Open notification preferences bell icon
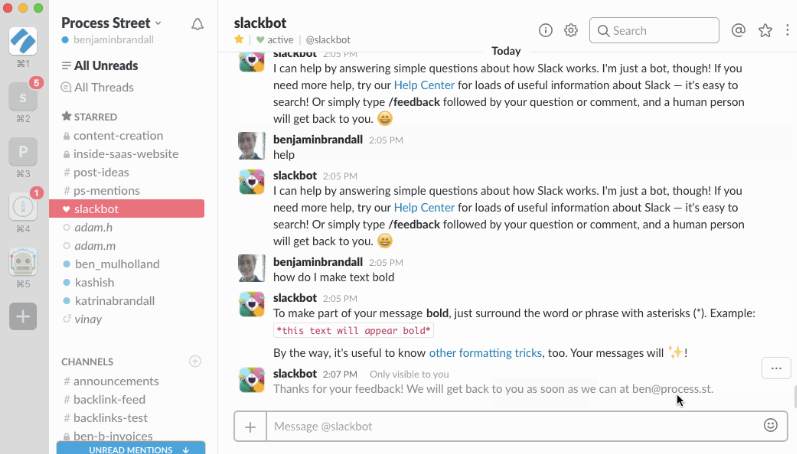This screenshot has height=454, width=797. click(197, 24)
